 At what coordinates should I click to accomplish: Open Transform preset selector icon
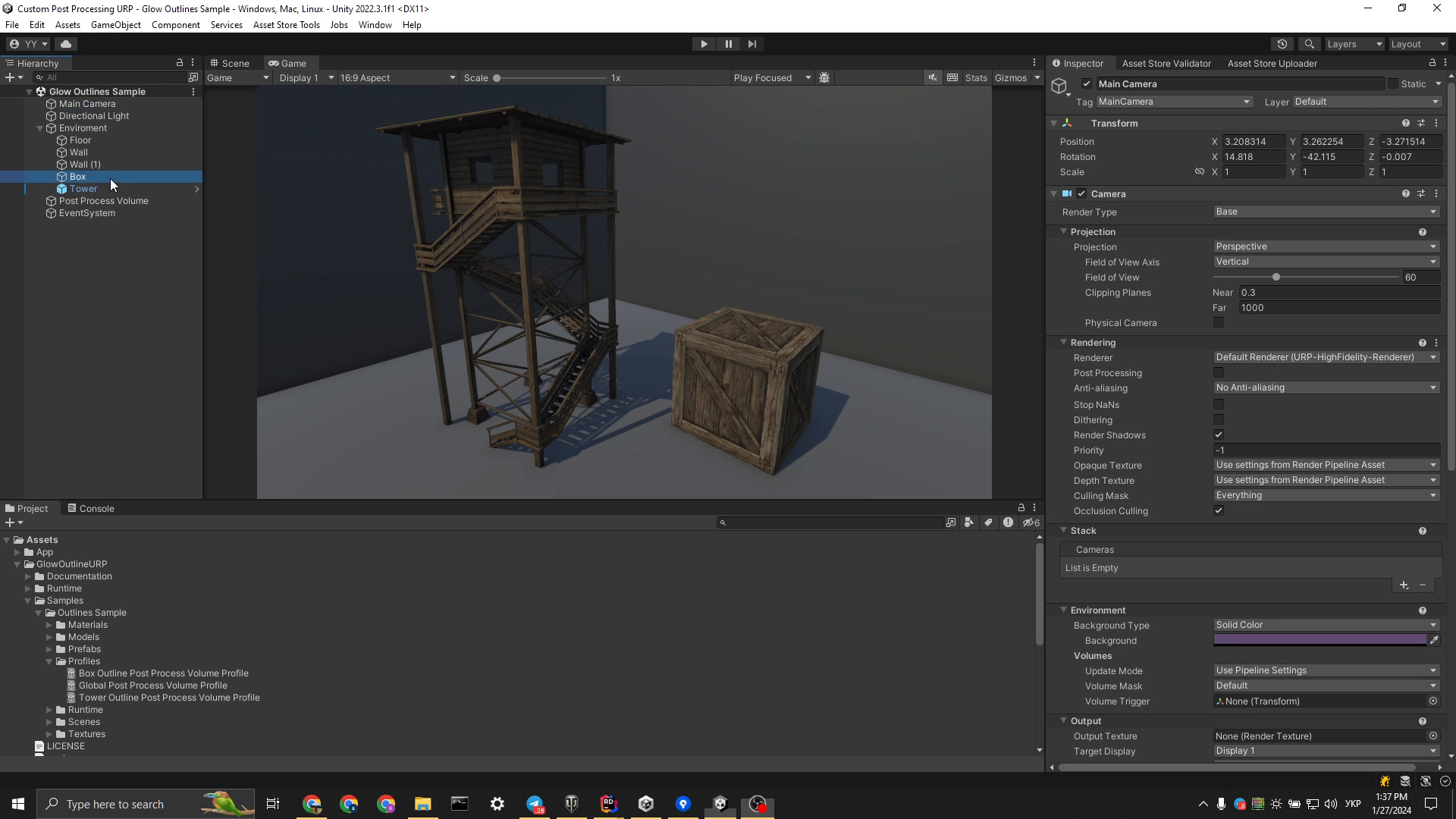[1421, 124]
